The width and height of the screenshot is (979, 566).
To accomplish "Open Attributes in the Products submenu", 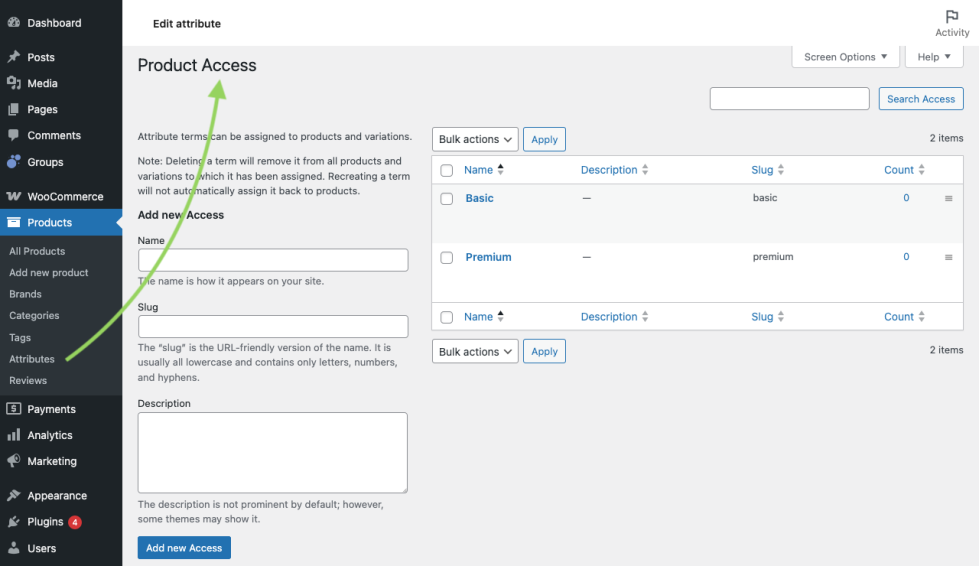I will (x=32, y=359).
